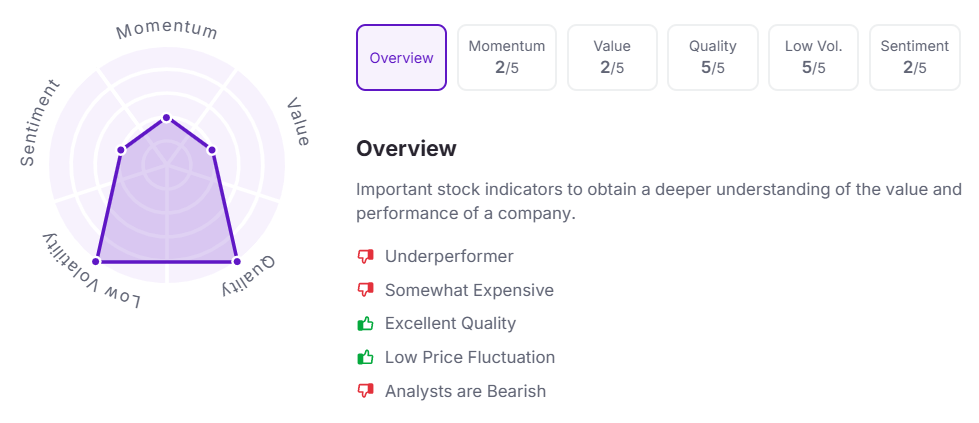Switch to the Momentum 2/5 tab
Image resolution: width=979 pixels, height=423 pixels.
coord(507,58)
